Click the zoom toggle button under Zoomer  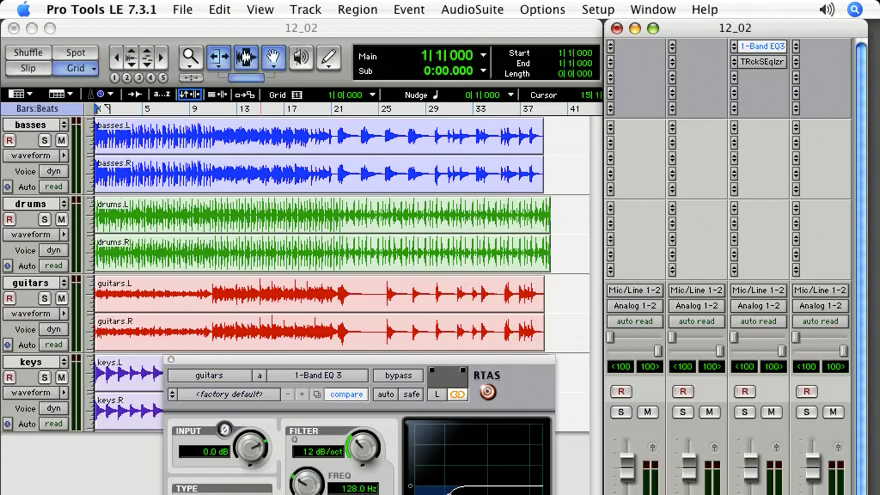tap(191, 77)
